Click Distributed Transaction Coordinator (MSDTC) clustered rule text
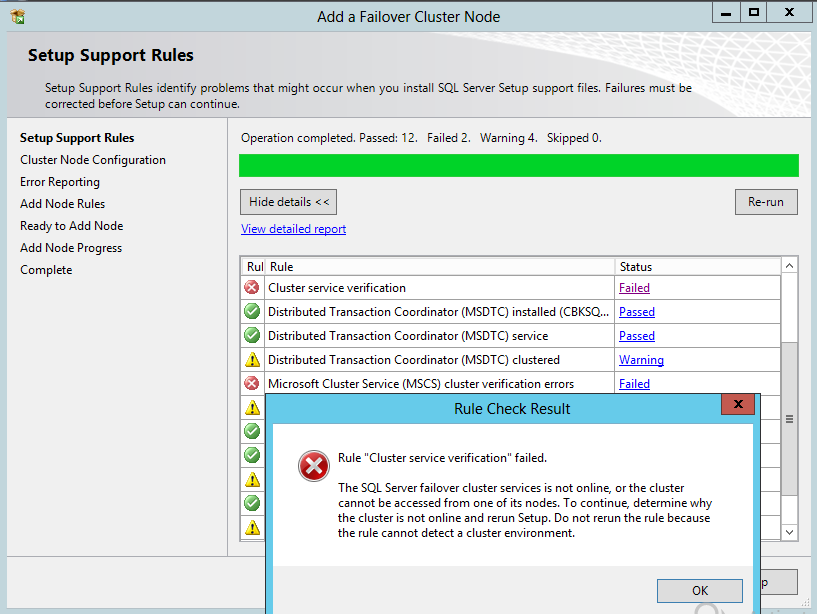Image resolution: width=817 pixels, height=614 pixels. pyautogui.click(x=414, y=360)
